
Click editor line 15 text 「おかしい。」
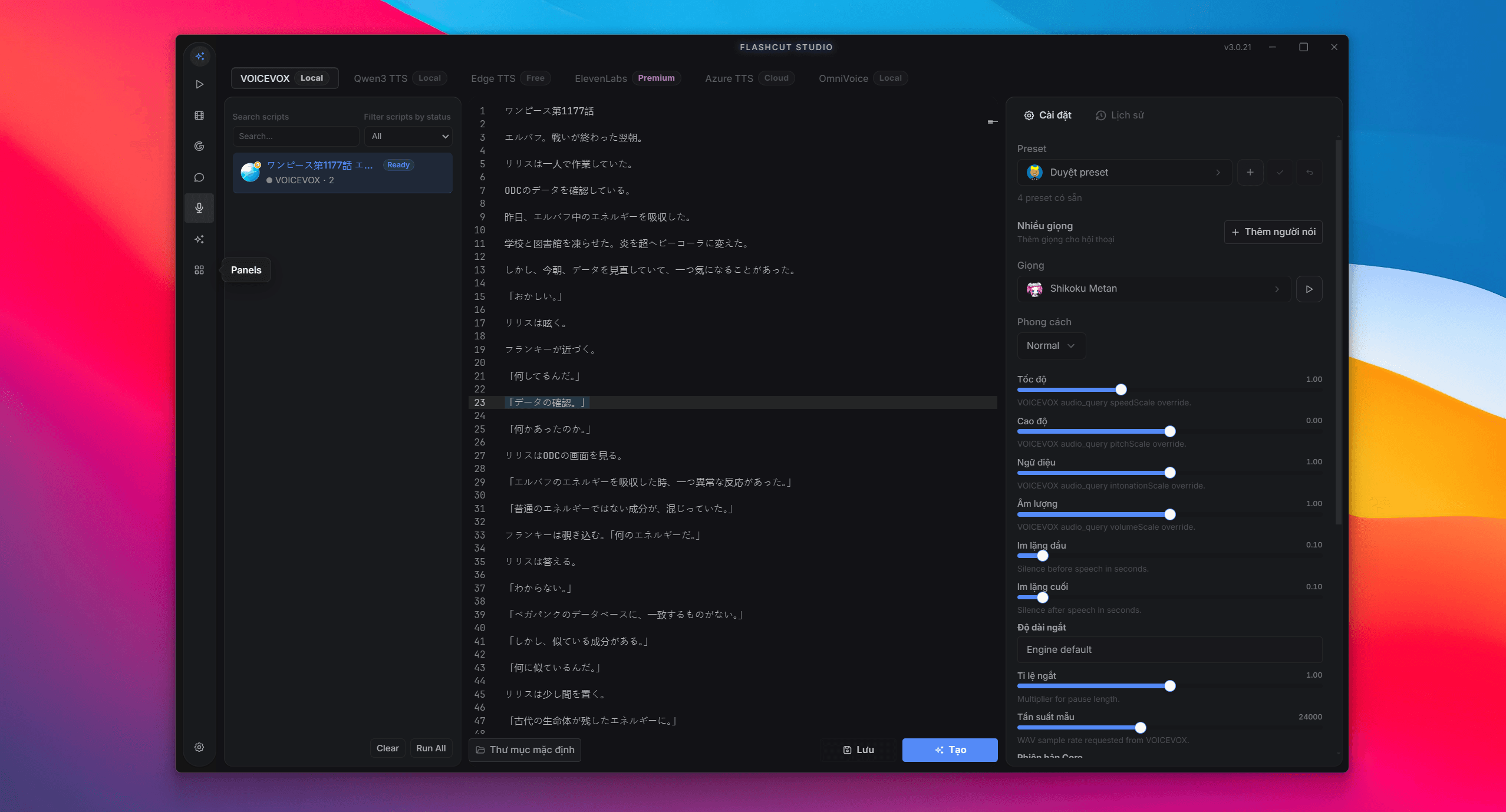pos(535,297)
